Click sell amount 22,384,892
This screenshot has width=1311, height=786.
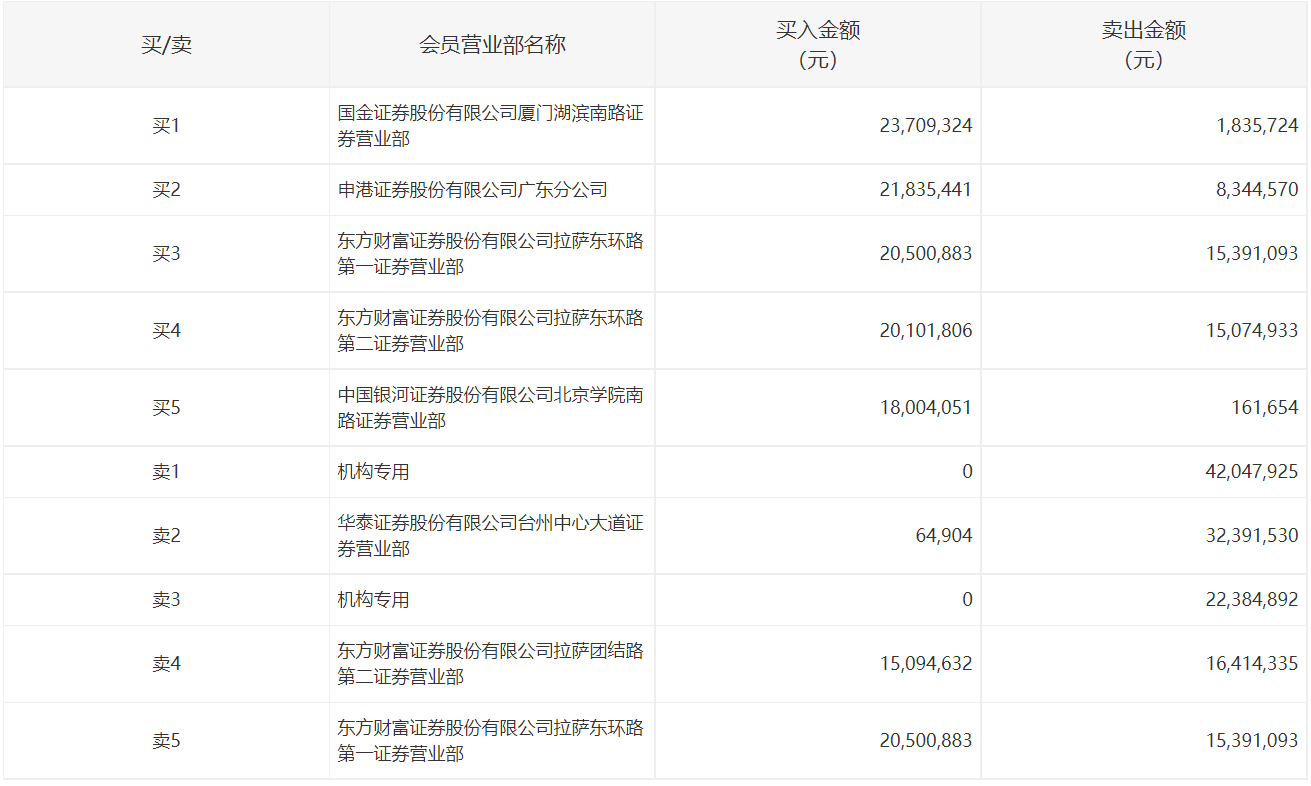[x=1252, y=600]
